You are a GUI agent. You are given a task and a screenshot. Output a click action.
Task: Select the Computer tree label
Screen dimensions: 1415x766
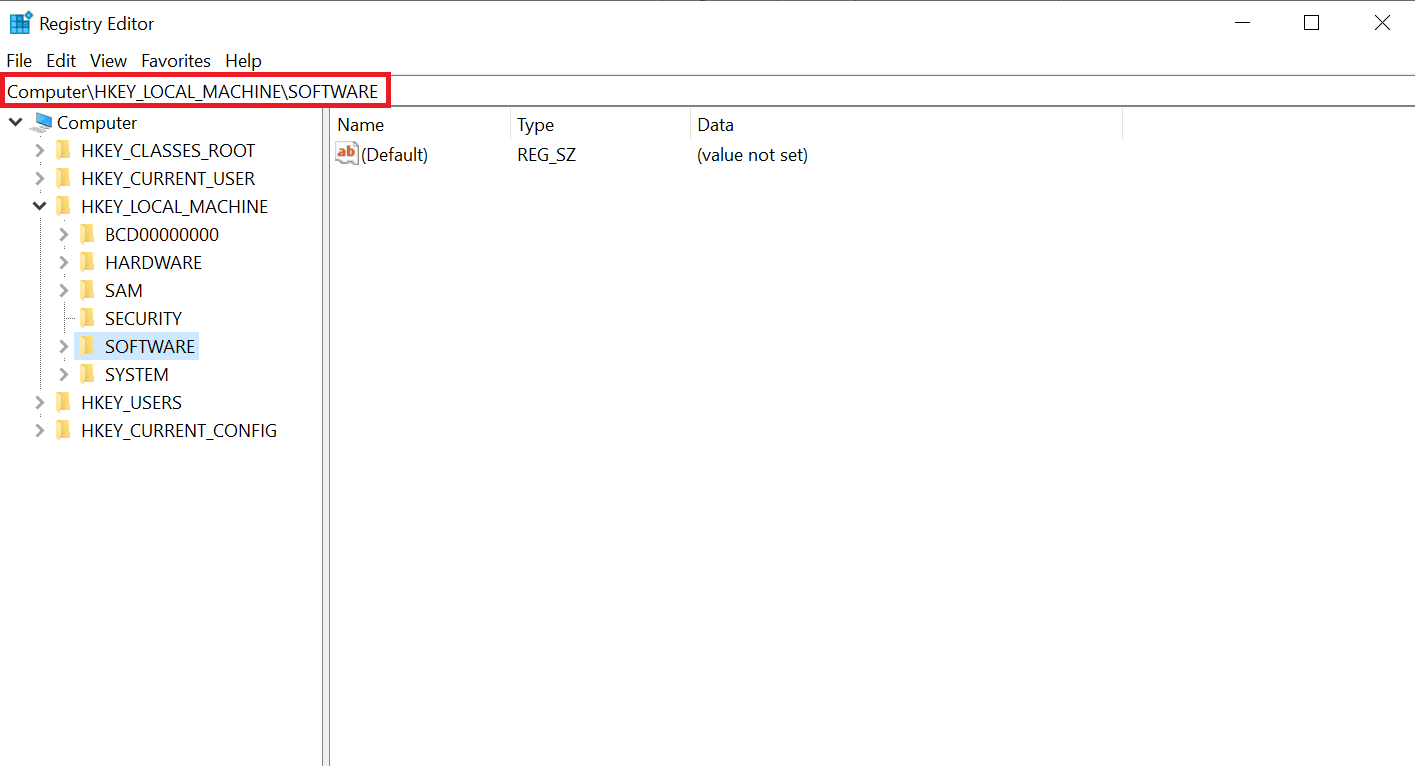click(97, 123)
